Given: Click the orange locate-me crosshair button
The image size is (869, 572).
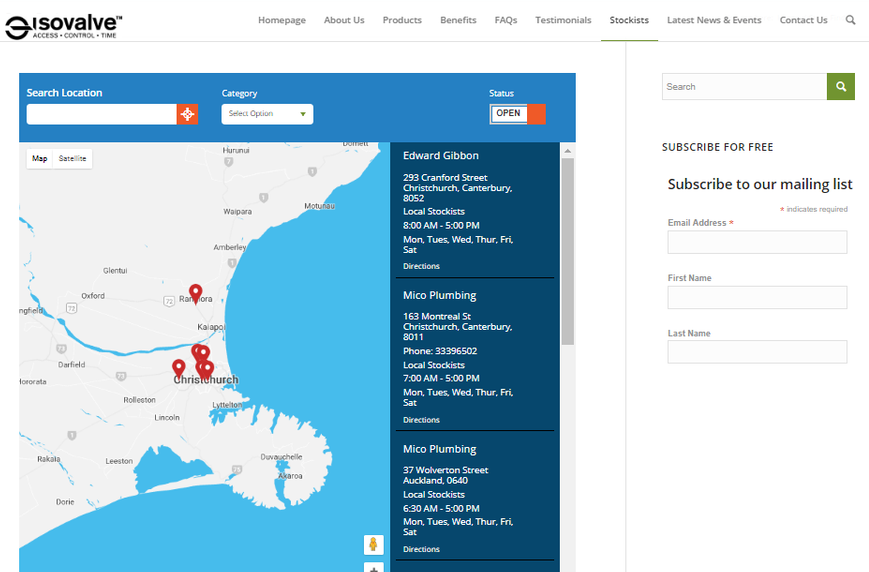Looking at the screenshot, I should [x=187, y=114].
